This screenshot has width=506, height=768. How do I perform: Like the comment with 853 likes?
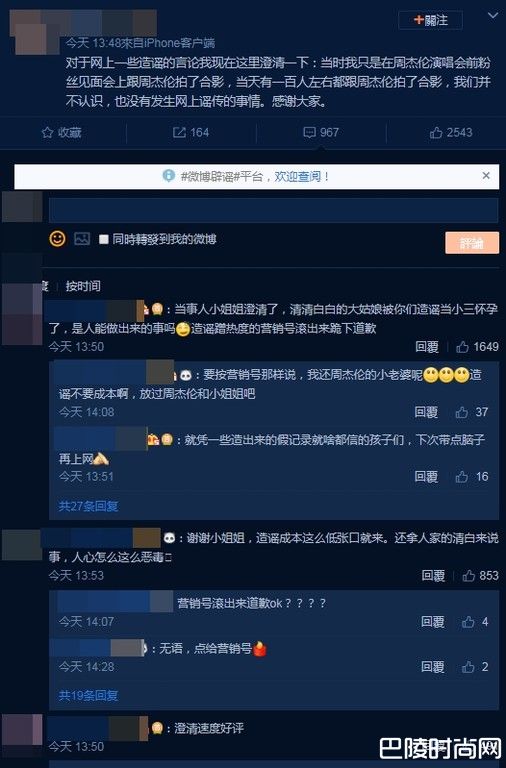(x=469, y=576)
